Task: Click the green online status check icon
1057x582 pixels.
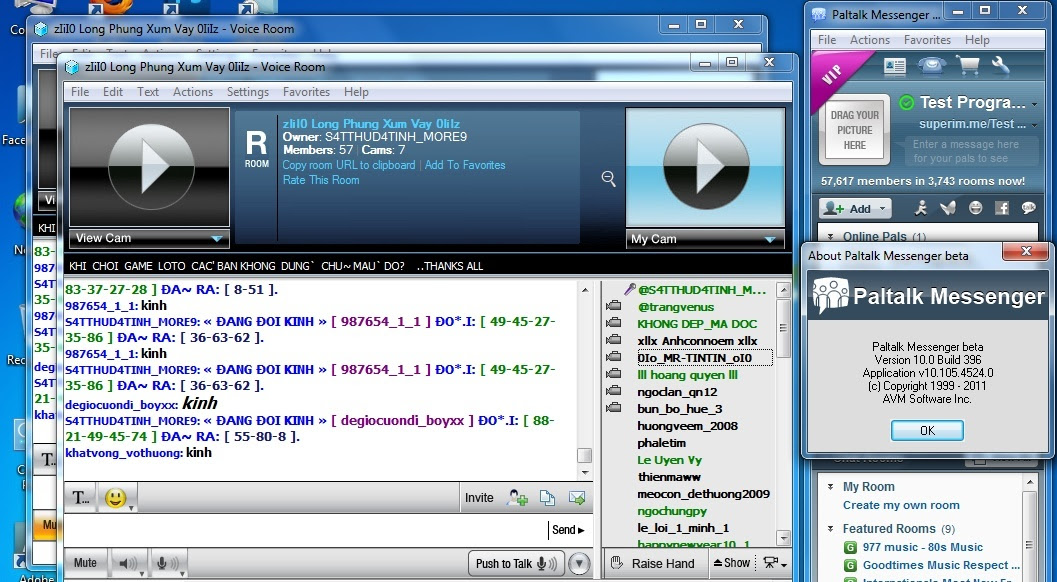Action: click(907, 103)
